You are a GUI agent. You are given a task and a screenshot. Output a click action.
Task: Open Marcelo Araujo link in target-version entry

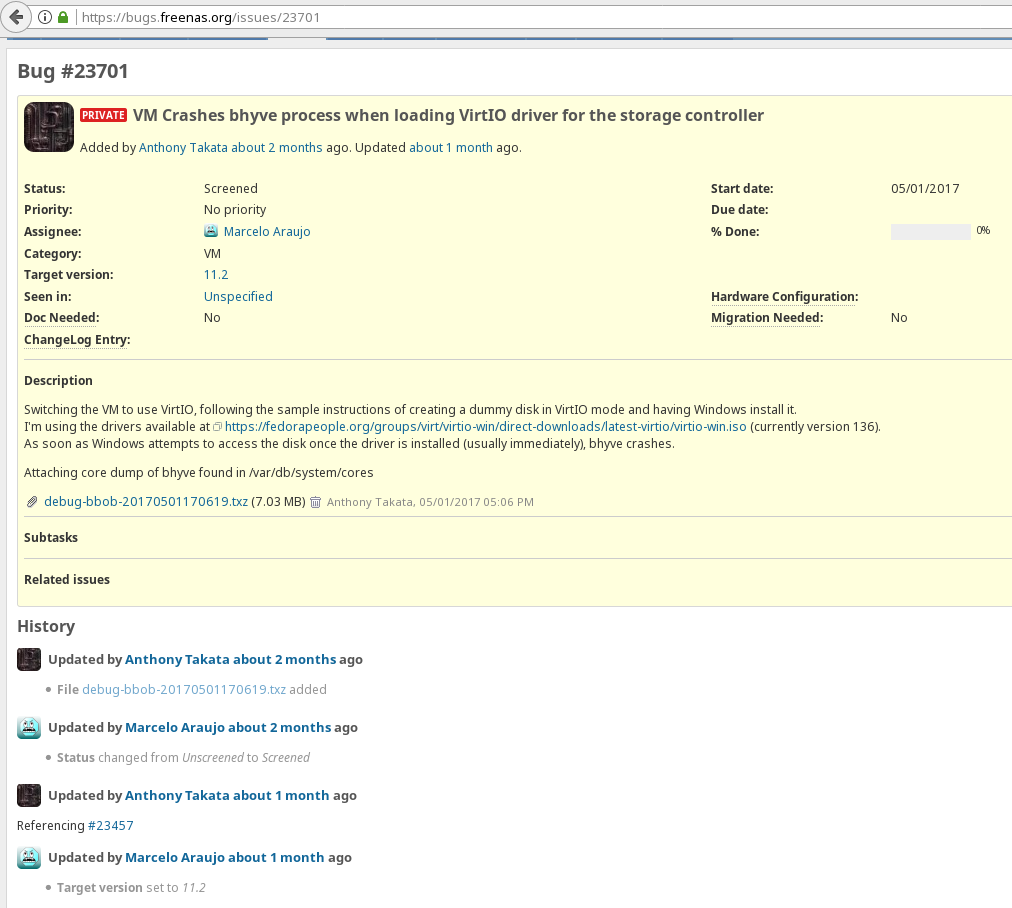[174, 857]
